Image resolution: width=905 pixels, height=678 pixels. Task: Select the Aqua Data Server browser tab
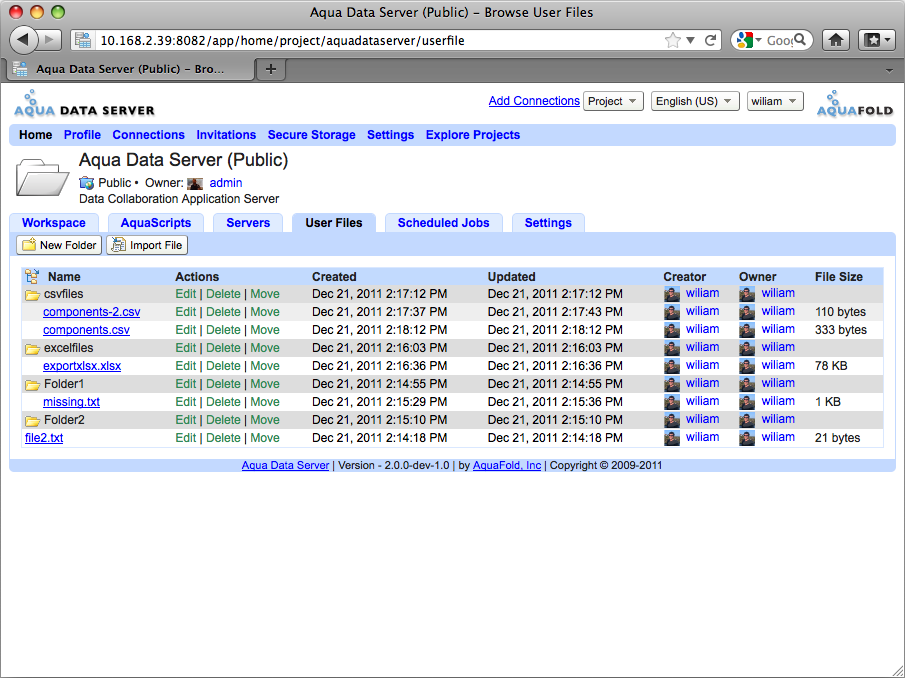[130, 69]
